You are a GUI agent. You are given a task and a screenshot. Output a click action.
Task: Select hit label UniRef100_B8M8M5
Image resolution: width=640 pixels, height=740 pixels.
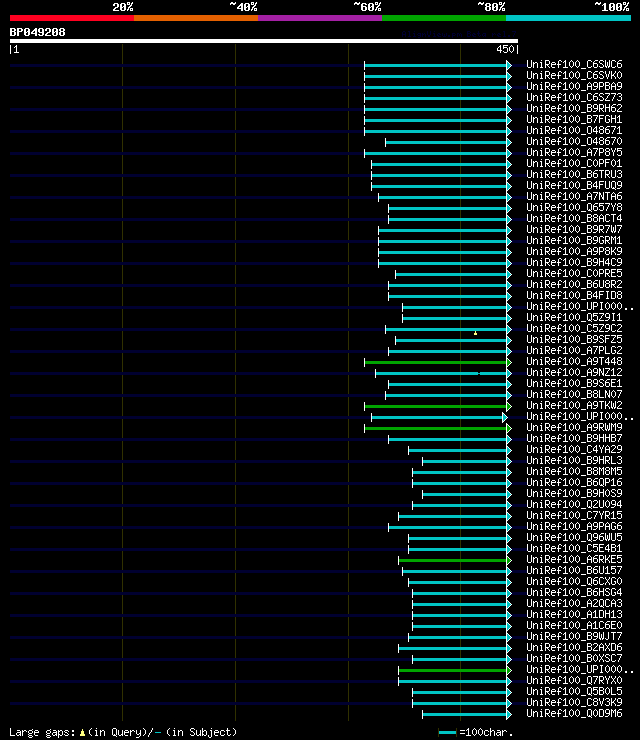coord(574,471)
